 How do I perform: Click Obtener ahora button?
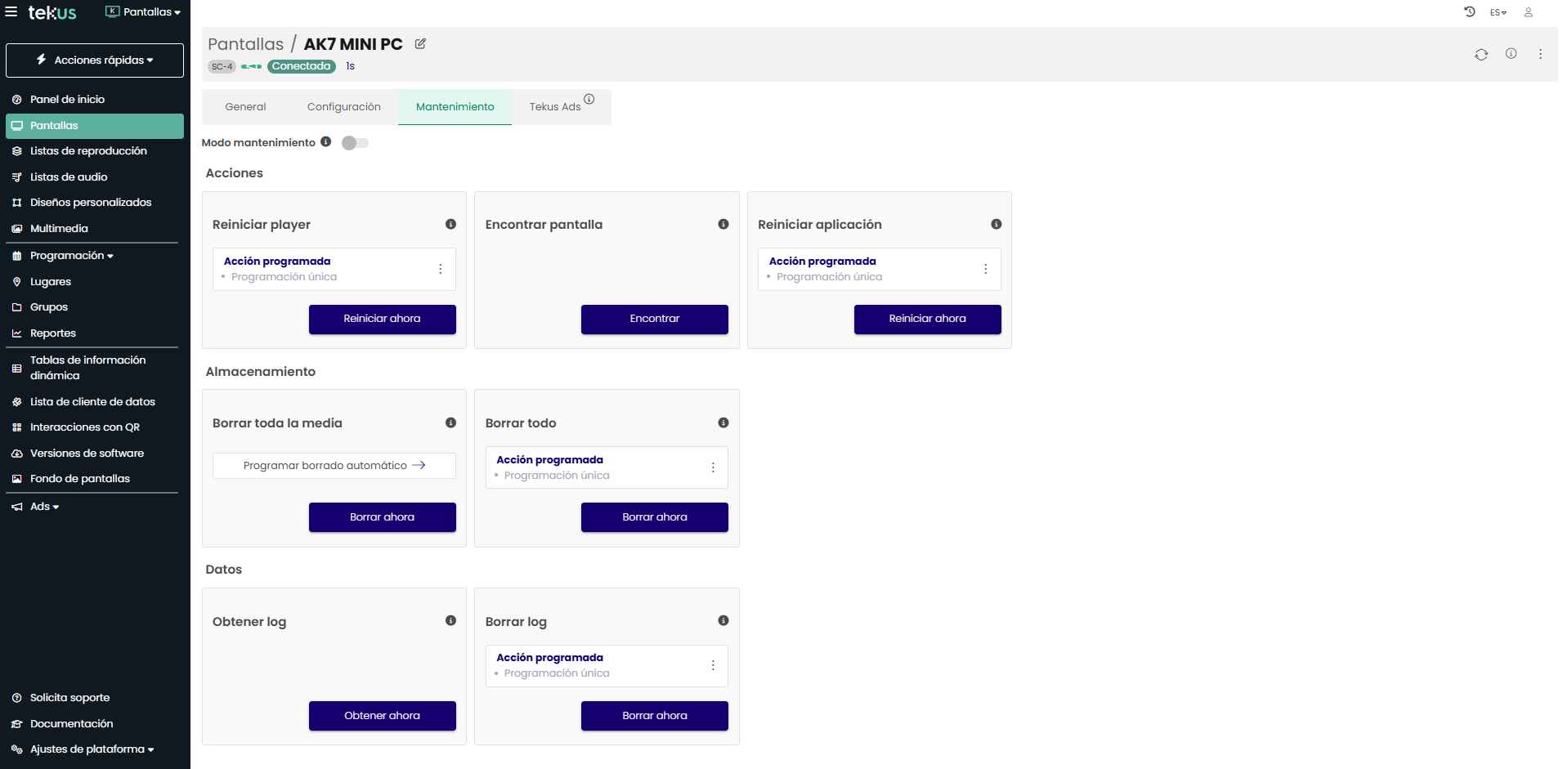point(382,716)
